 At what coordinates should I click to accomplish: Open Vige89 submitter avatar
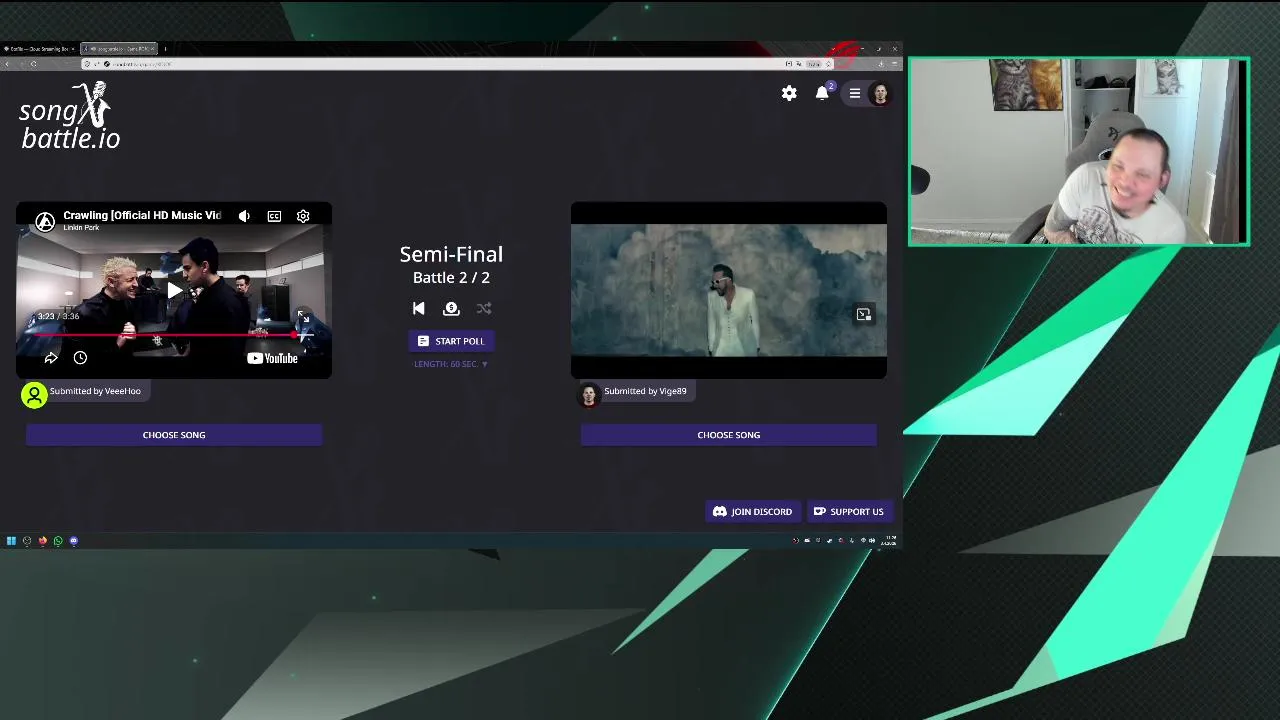[x=589, y=394]
